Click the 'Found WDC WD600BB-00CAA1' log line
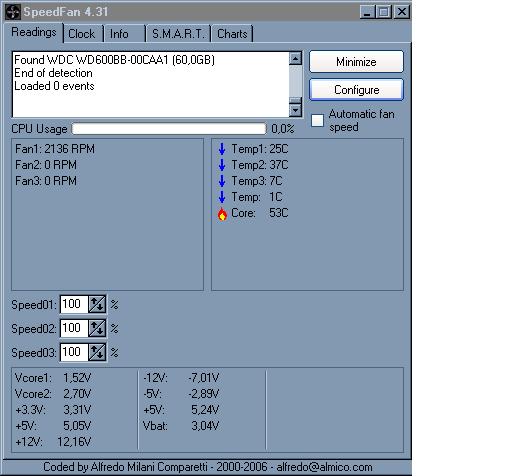This screenshot has width=512, height=476. pos(114,60)
